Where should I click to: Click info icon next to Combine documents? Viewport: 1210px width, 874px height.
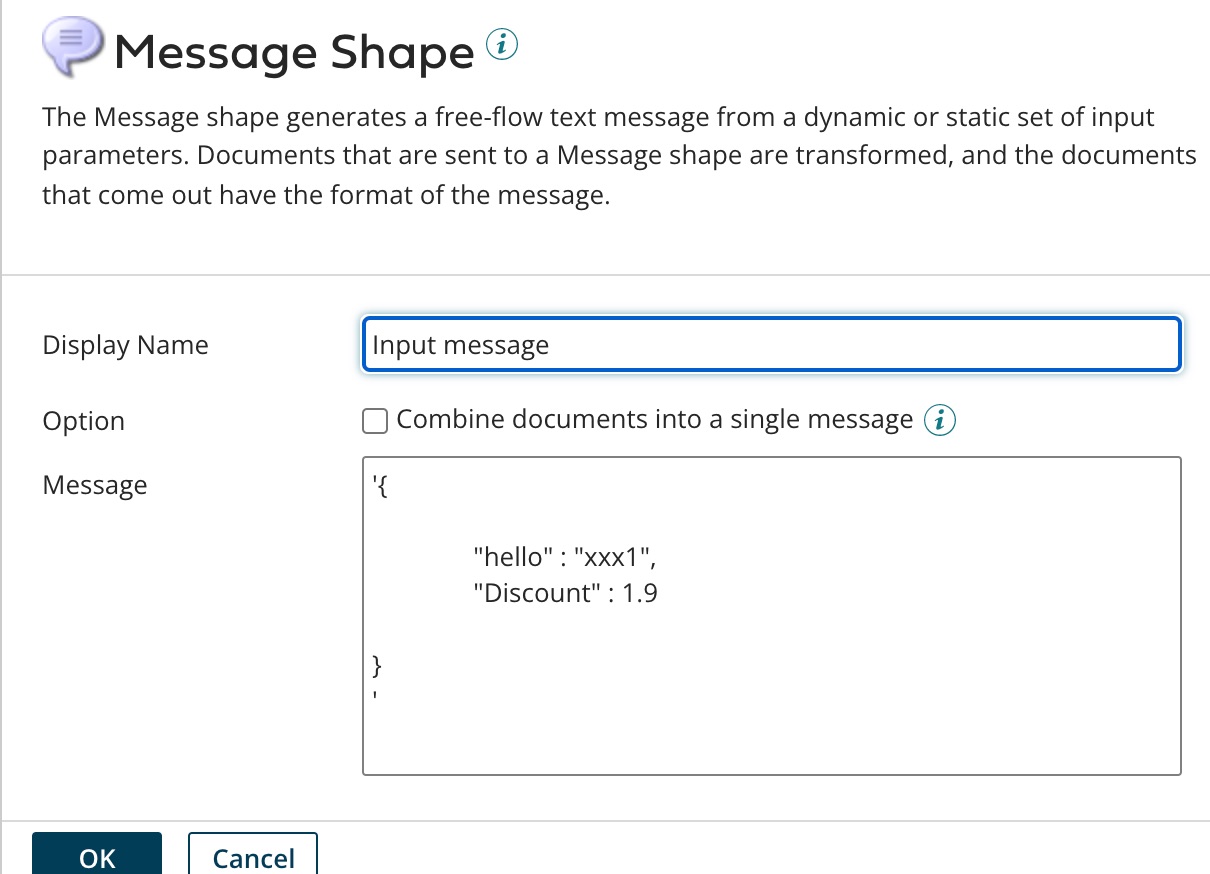pos(939,421)
